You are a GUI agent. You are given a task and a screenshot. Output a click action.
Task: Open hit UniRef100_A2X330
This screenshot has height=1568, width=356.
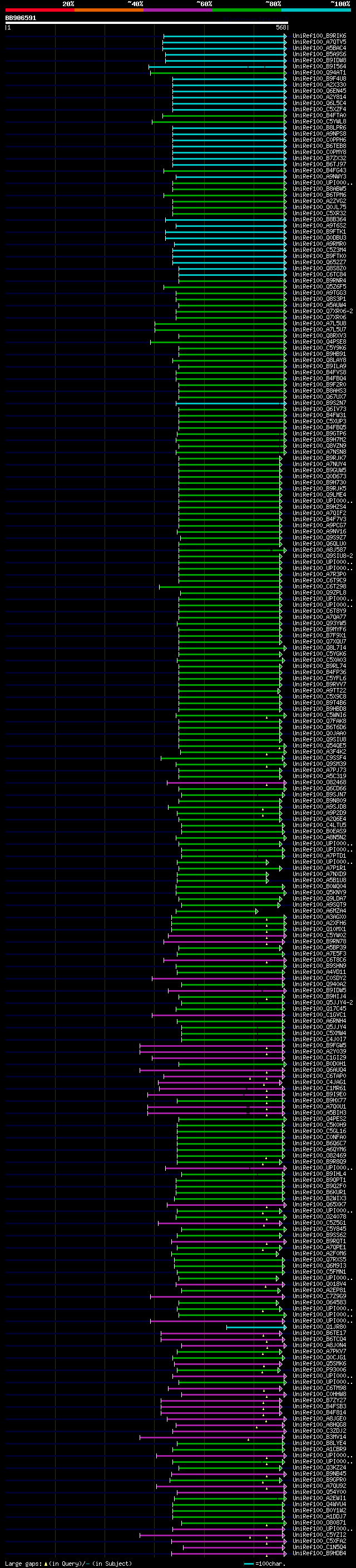(x=319, y=85)
